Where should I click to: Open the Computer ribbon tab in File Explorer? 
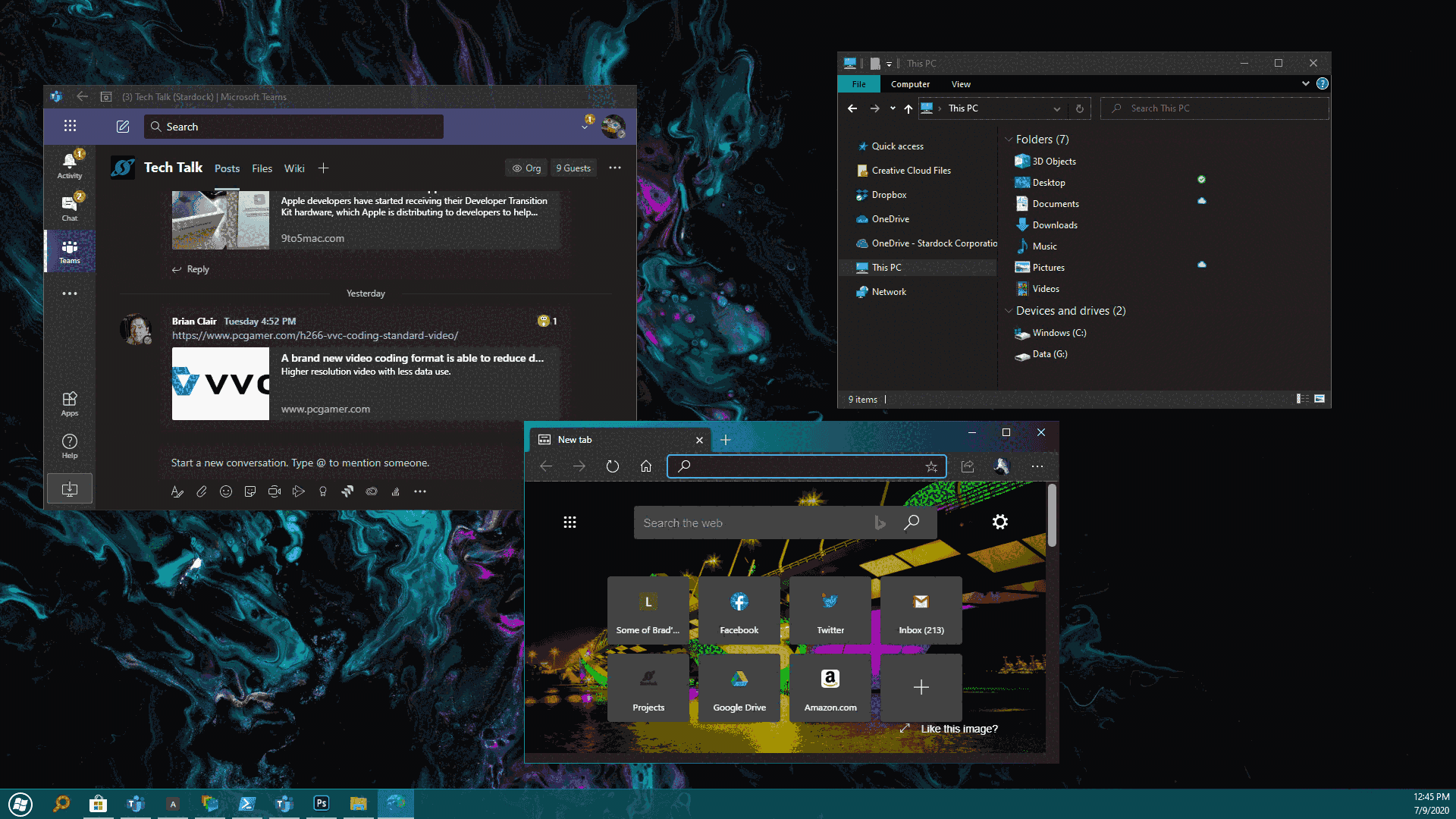[x=910, y=83]
